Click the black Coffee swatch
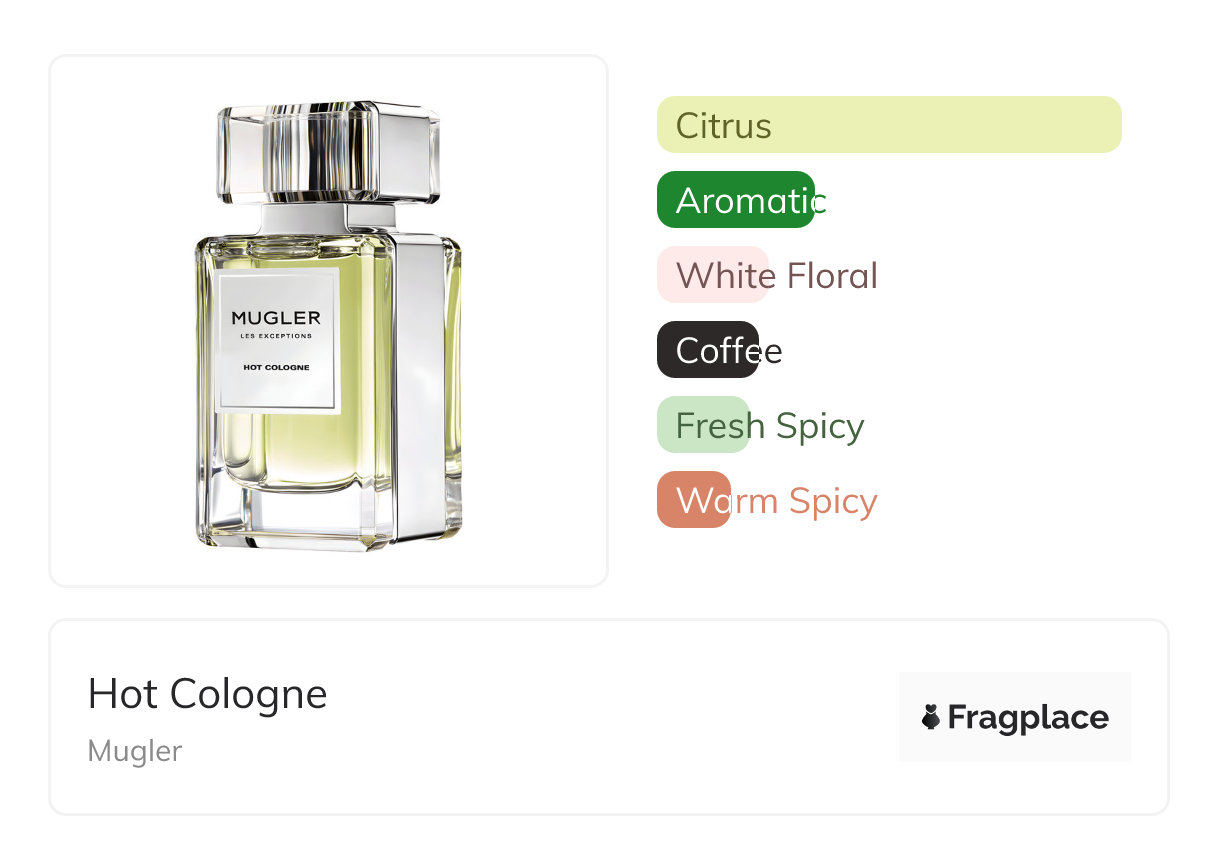Image resolution: width=1218 pixels, height=864 pixels. coord(708,350)
